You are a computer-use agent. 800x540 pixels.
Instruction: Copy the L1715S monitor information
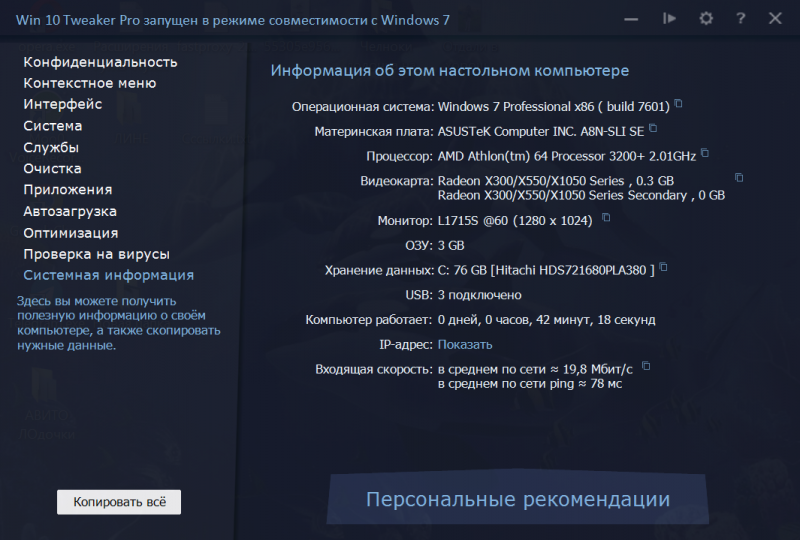(606, 217)
